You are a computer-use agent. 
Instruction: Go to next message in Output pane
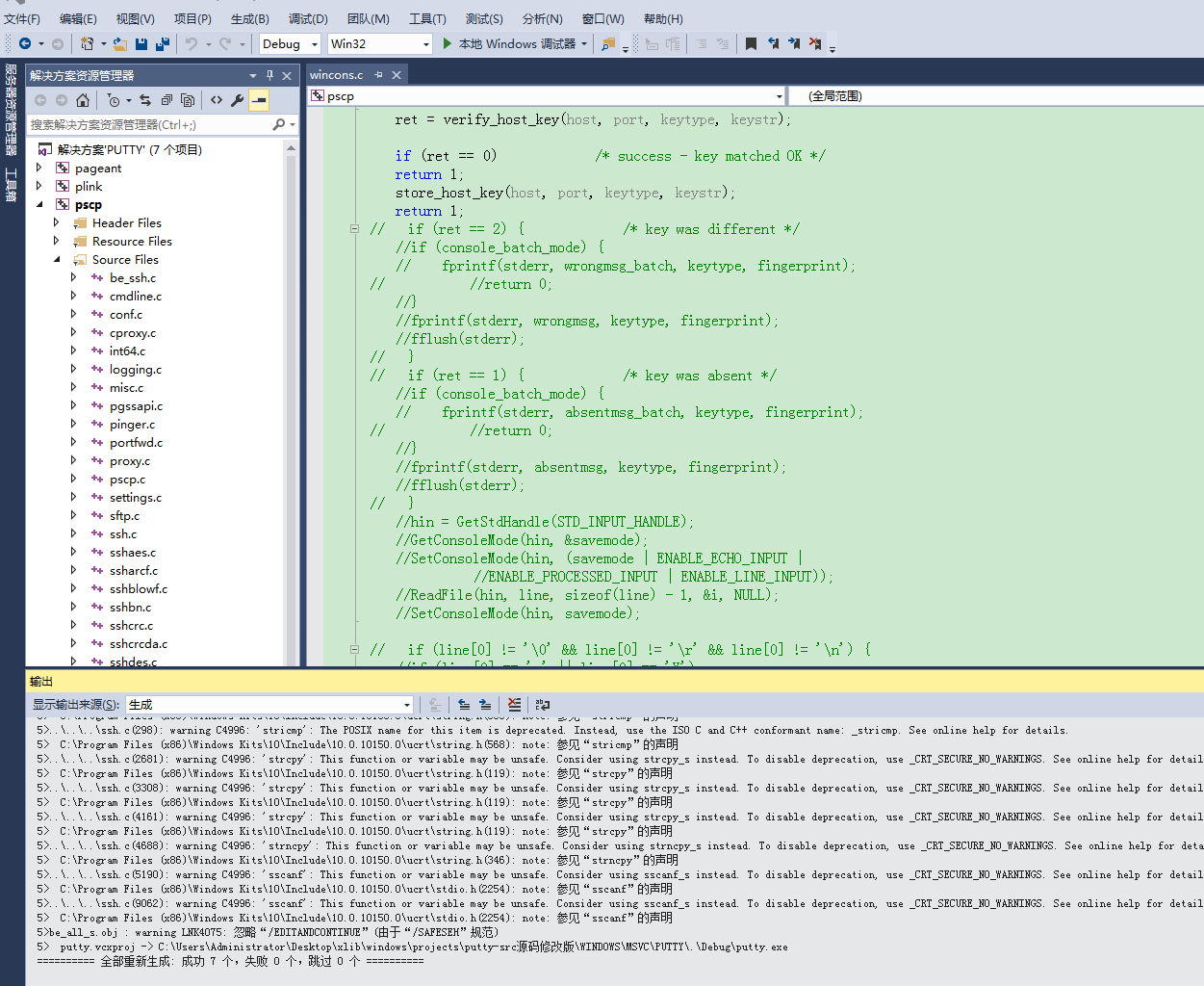(485, 705)
